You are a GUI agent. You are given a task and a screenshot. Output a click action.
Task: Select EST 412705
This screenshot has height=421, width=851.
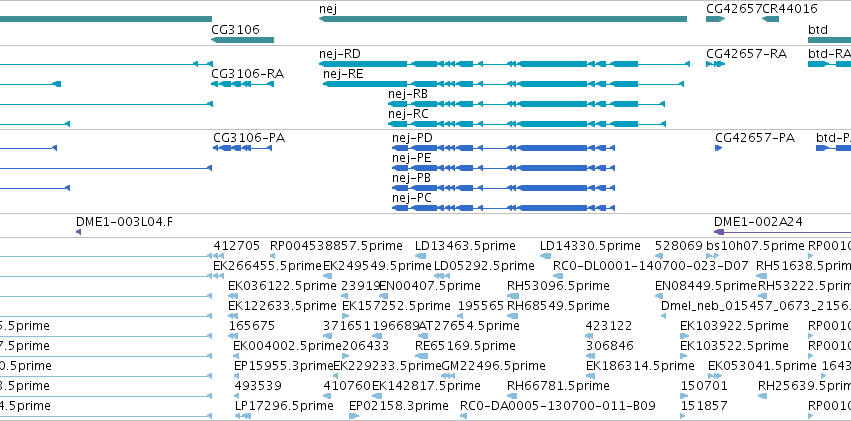(237, 246)
